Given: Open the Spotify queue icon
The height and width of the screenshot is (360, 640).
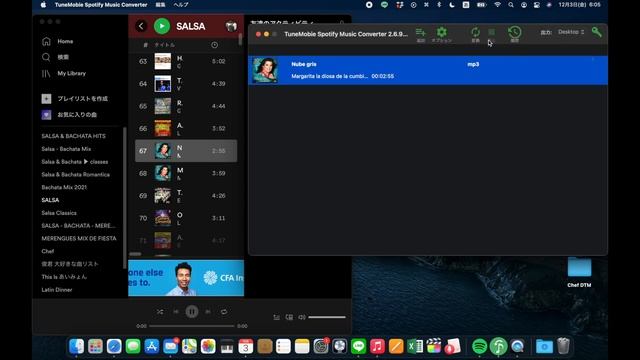Looking at the screenshot, I should coord(277,317).
